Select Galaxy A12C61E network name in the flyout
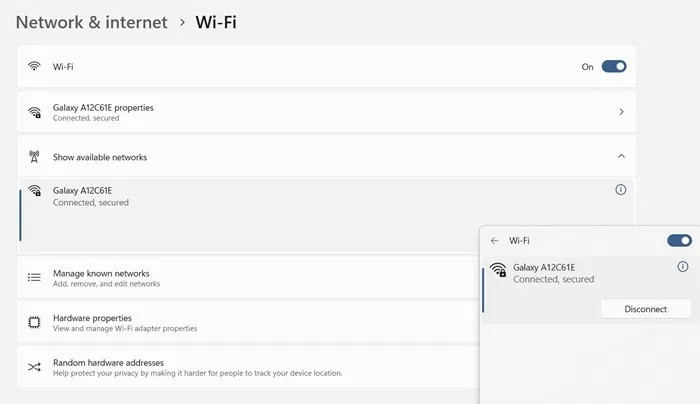700x404 pixels. click(x=544, y=268)
